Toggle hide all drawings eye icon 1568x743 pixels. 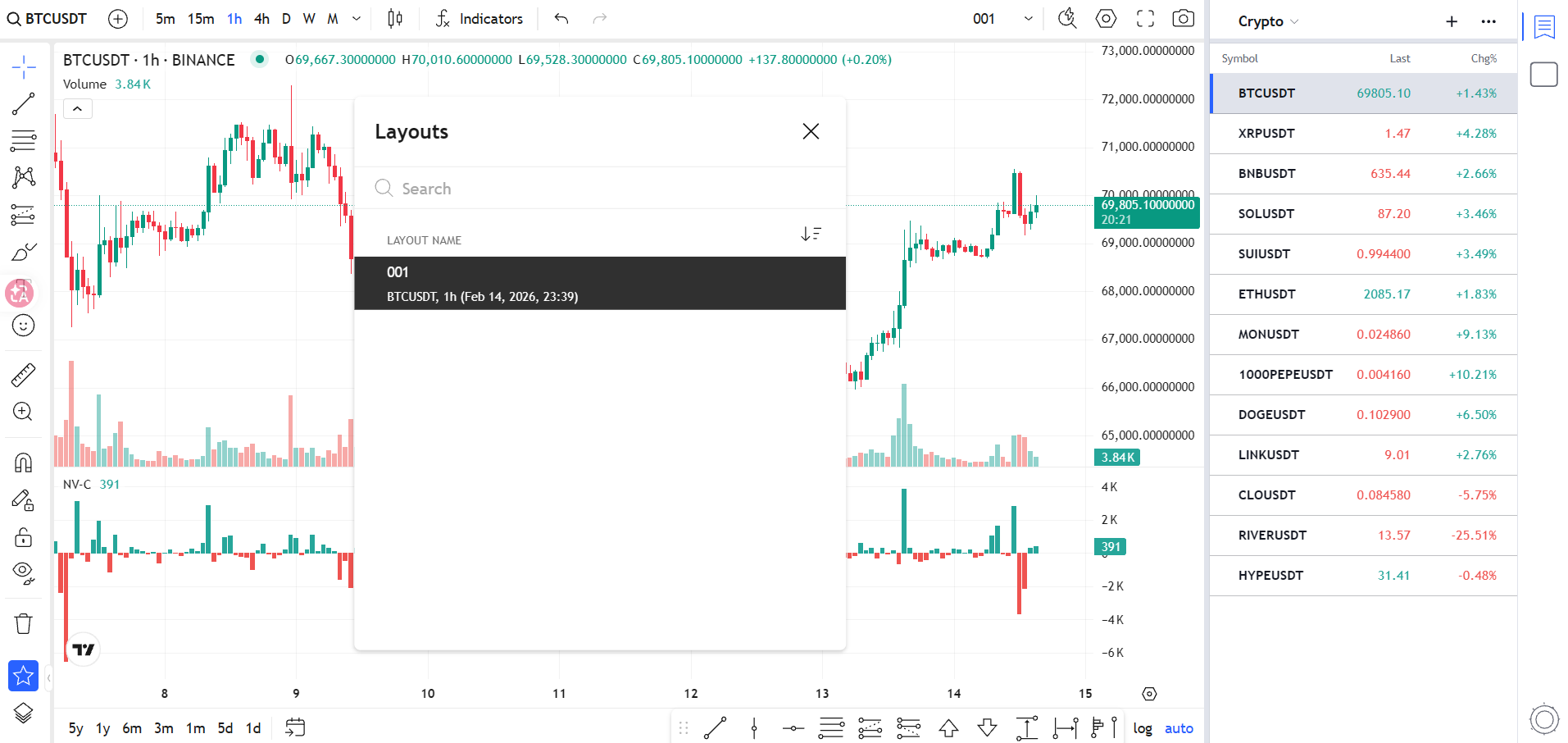pyautogui.click(x=24, y=573)
